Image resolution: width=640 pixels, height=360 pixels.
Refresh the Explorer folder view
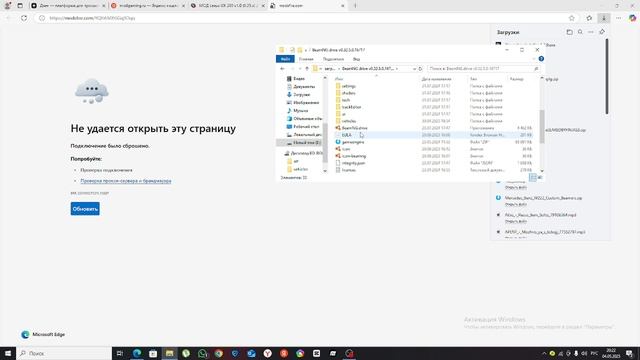tap(420, 69)
